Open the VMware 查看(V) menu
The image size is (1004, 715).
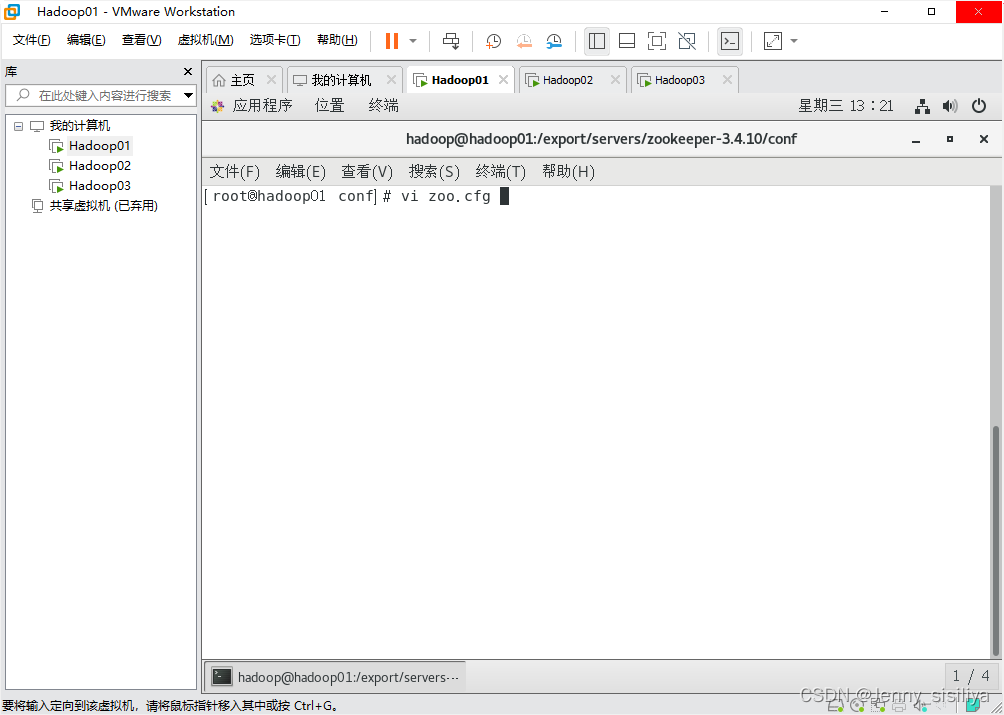point(142,40)
